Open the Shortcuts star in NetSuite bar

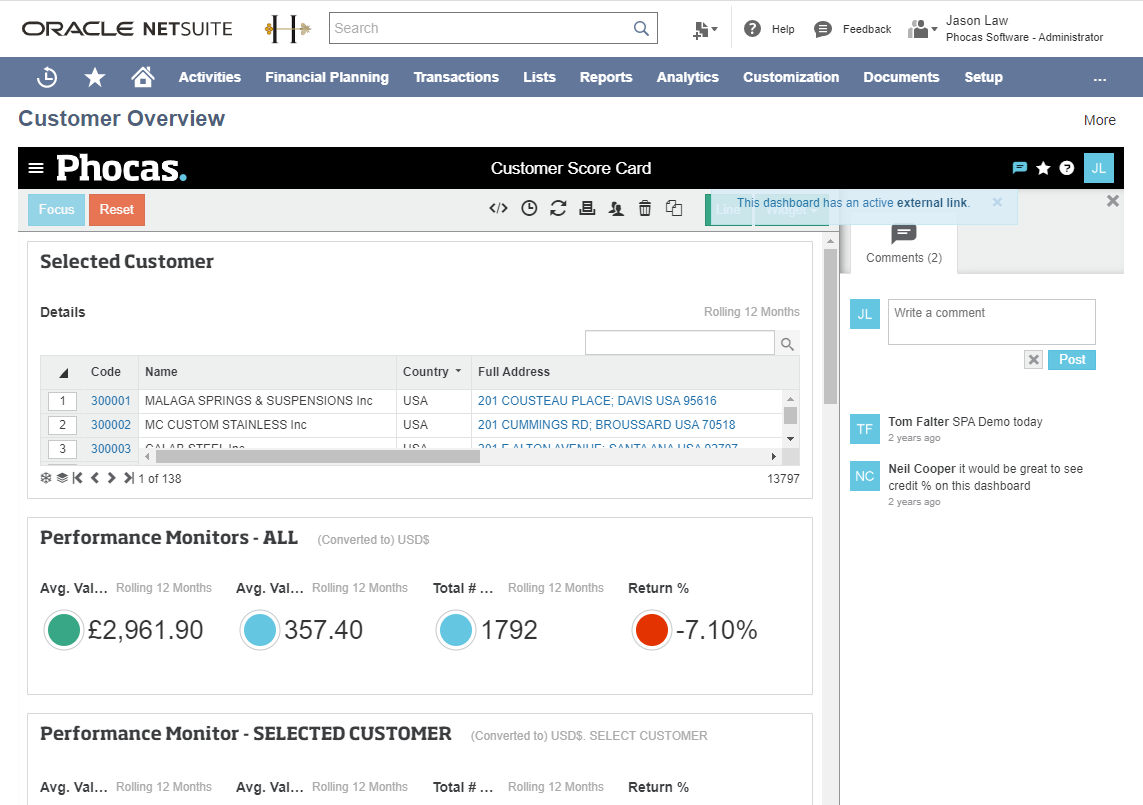coord(95,77)
